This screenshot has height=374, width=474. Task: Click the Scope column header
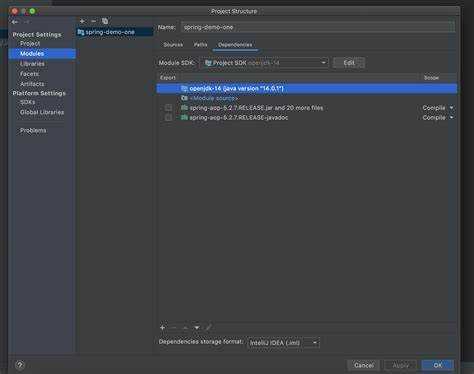point(431,78)
